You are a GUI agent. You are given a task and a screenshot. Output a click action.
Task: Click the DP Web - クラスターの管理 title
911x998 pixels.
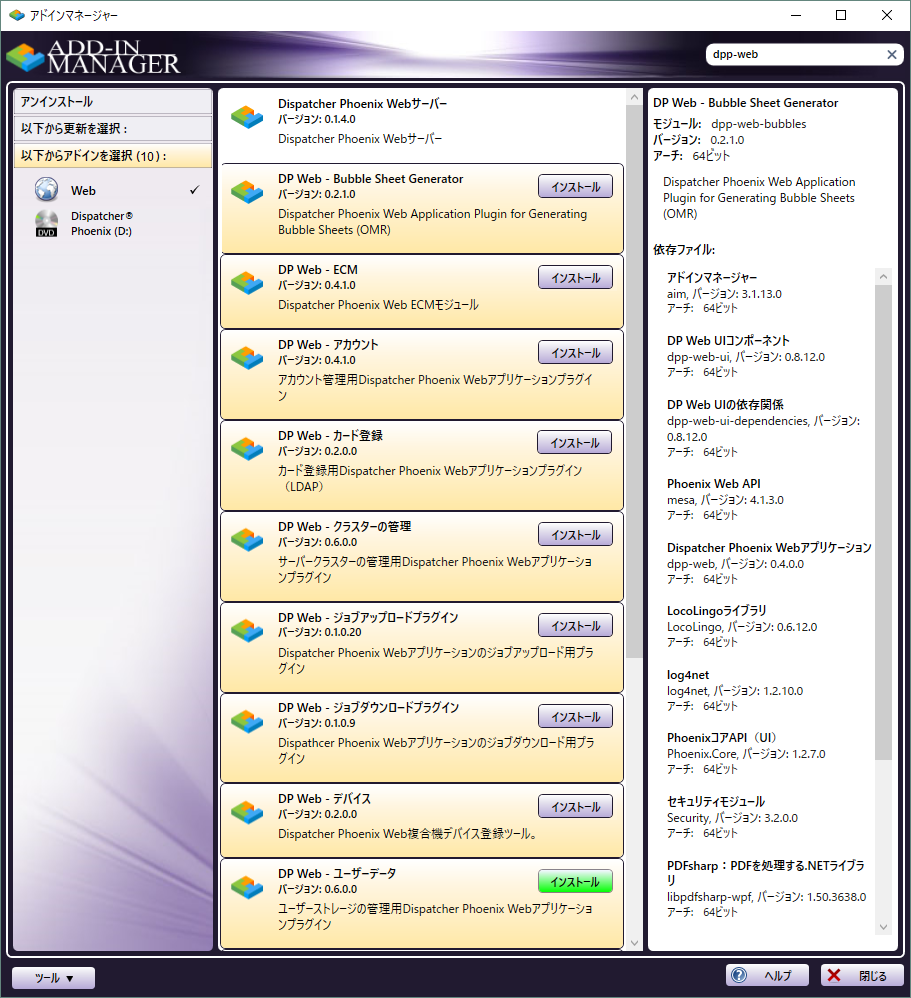(344, 527)
